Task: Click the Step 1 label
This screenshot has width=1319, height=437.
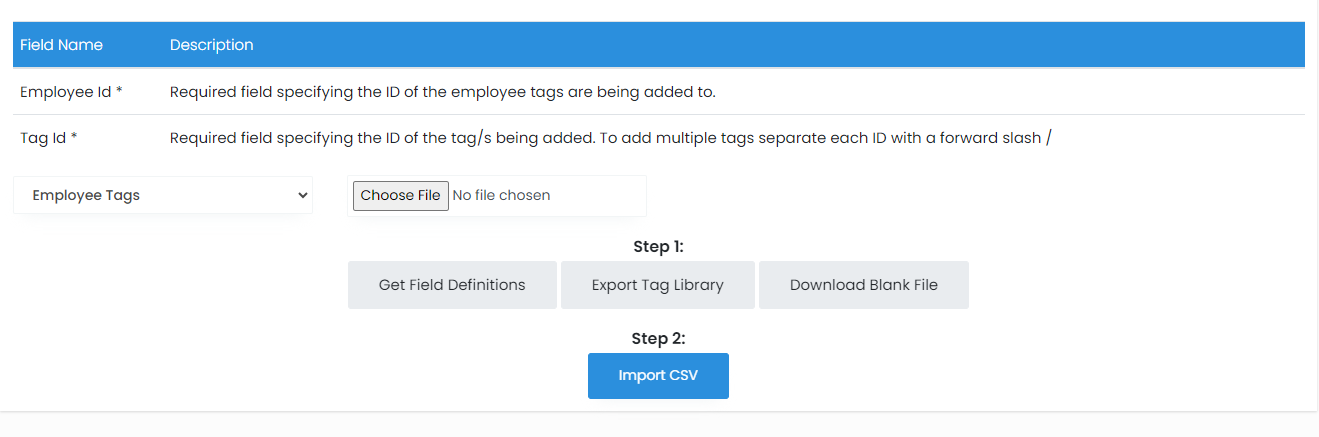Action: [x=658, y=246]
